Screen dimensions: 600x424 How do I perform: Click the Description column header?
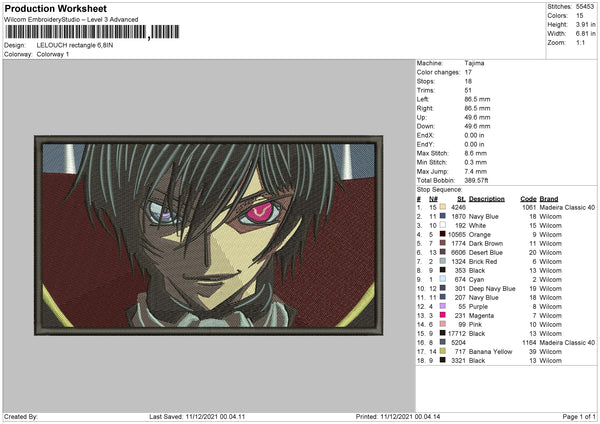(487, 199)
